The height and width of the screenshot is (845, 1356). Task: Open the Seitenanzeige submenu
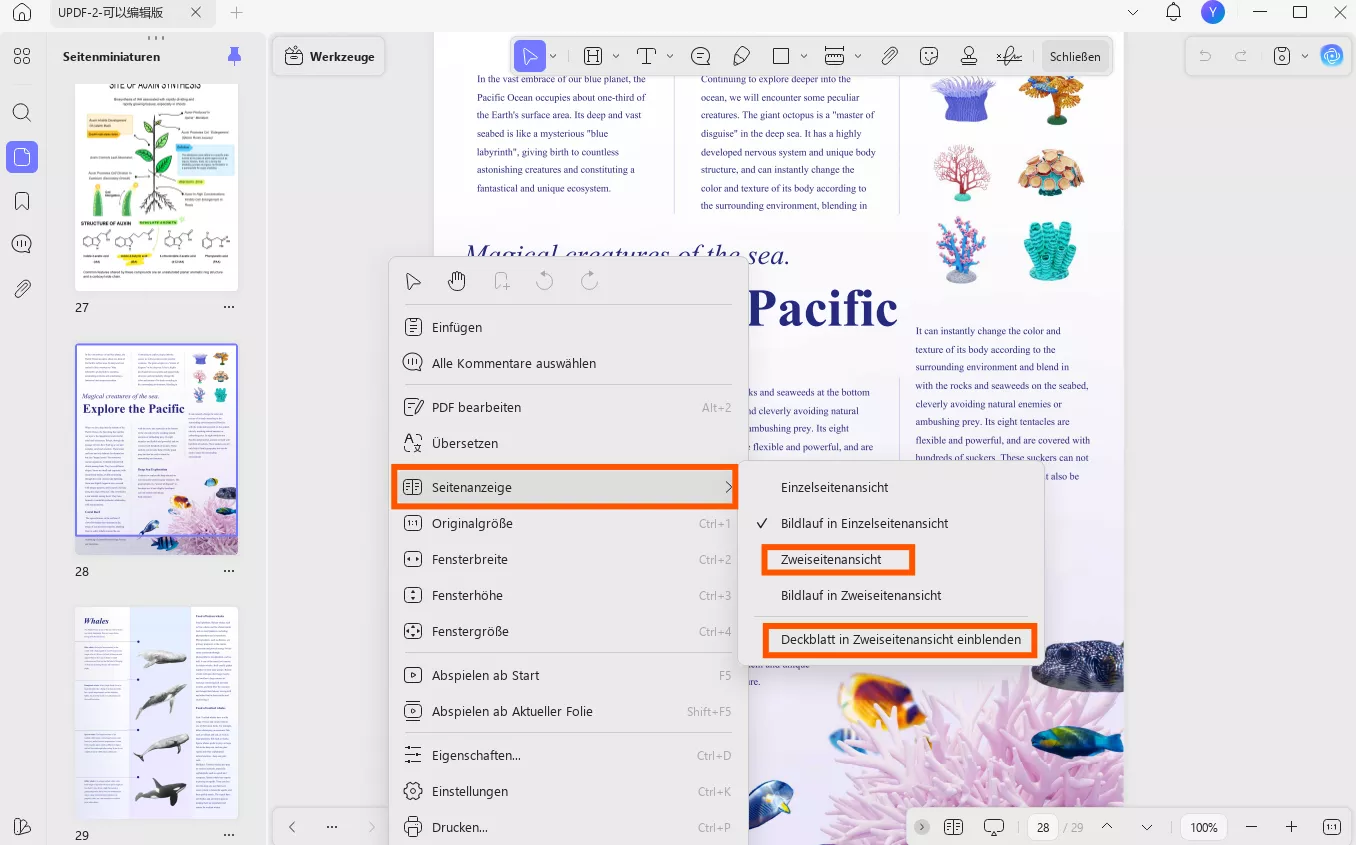click(x=565, y=487)
